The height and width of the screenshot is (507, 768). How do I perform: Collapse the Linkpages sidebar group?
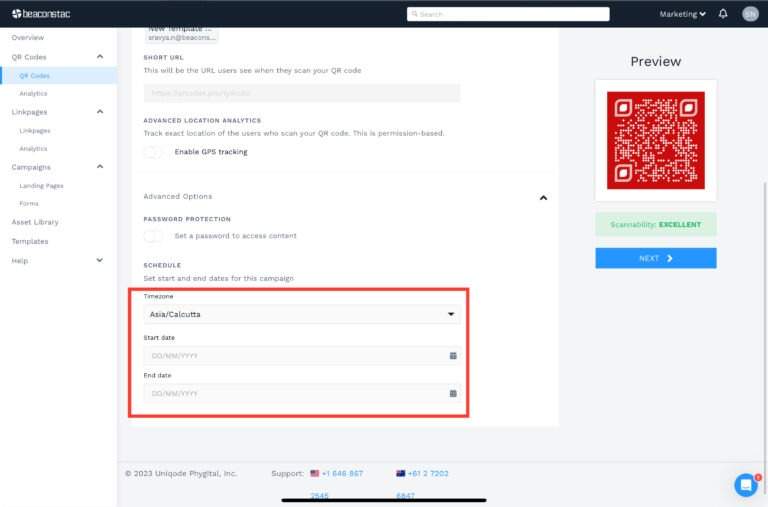100,112
